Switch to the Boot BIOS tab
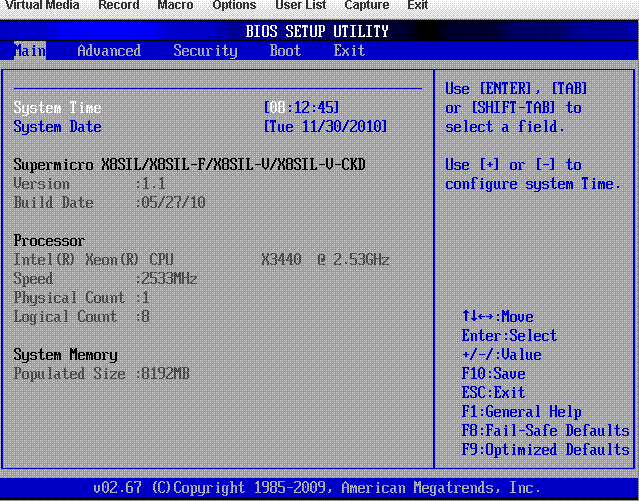The image size is (639, 501). pos(285,51)
